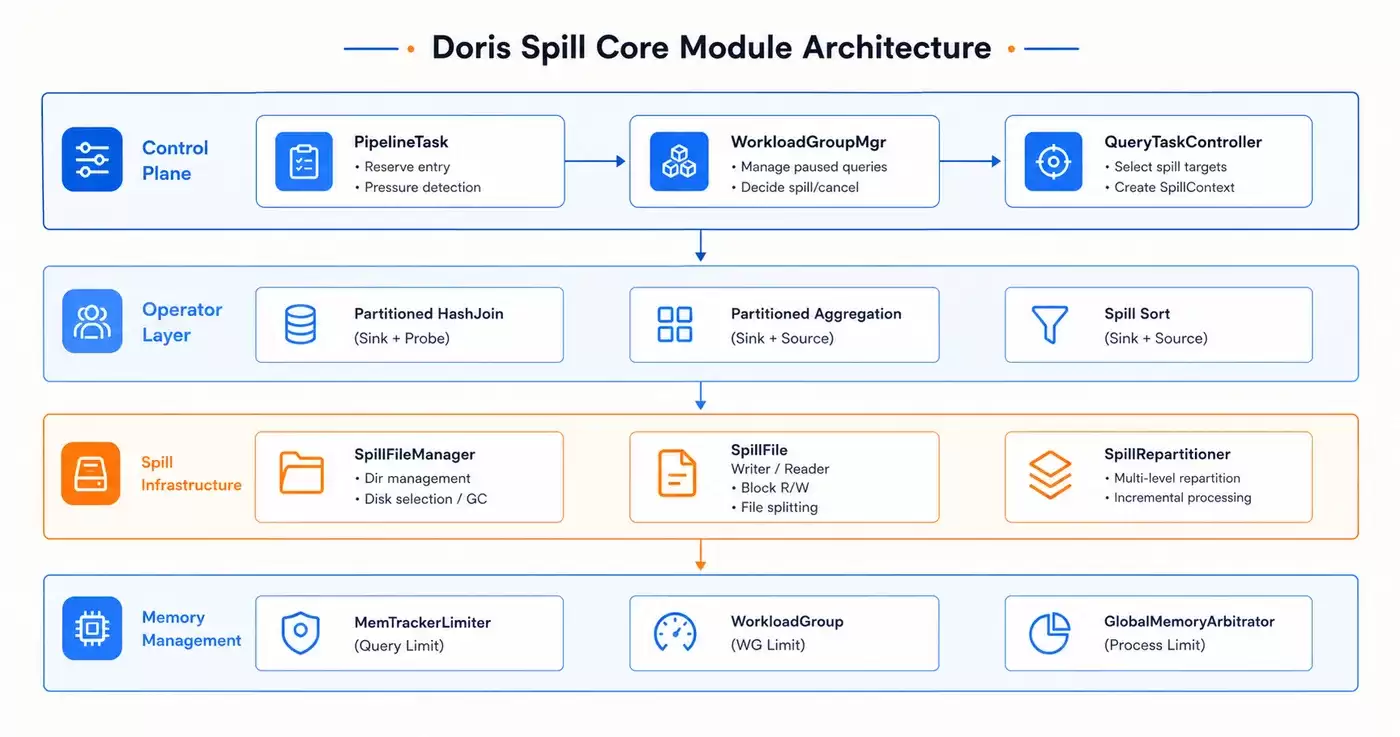Select the 'GlobalMemoryArbitrator' heading
Image resolution: width=1400 pixels, height=737 pixels.
[1189, 621]
